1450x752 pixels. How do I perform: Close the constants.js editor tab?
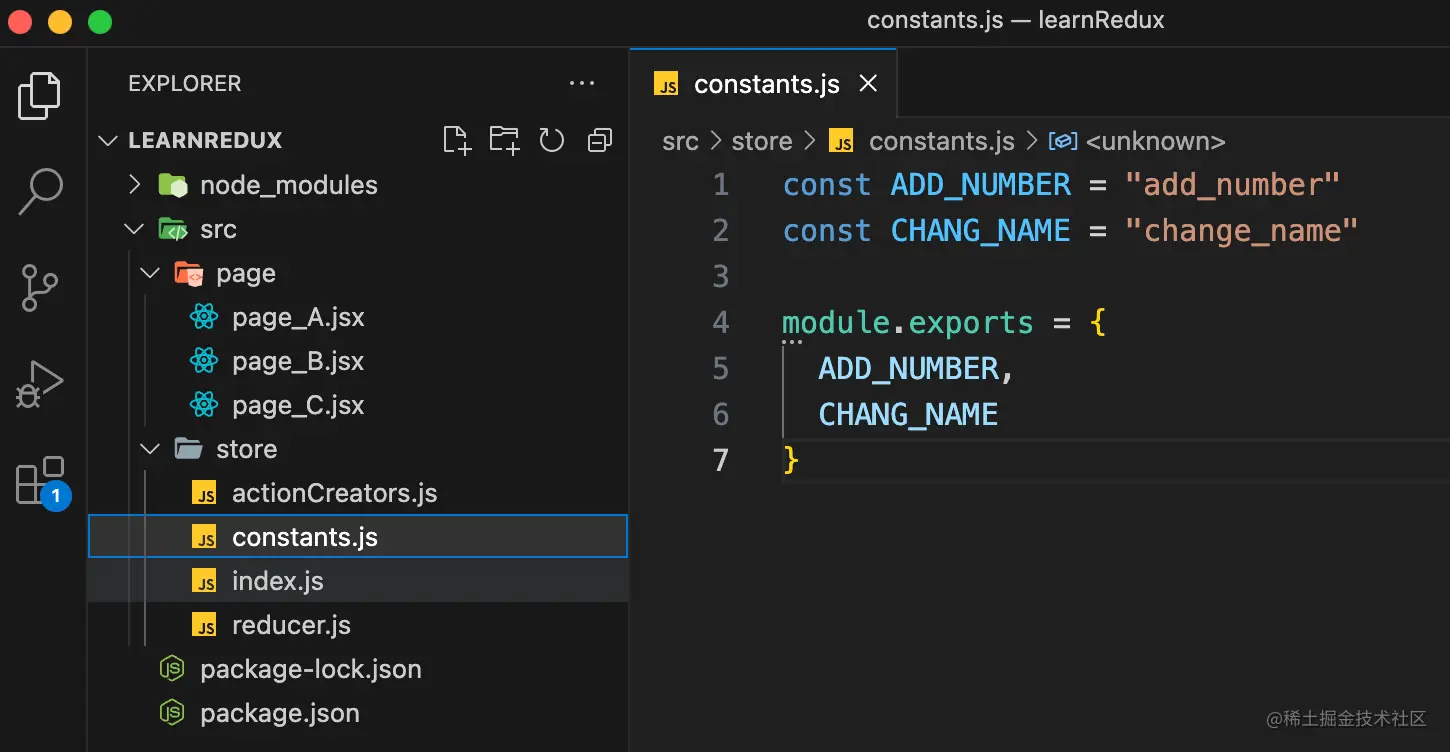(x=868, y=84)
